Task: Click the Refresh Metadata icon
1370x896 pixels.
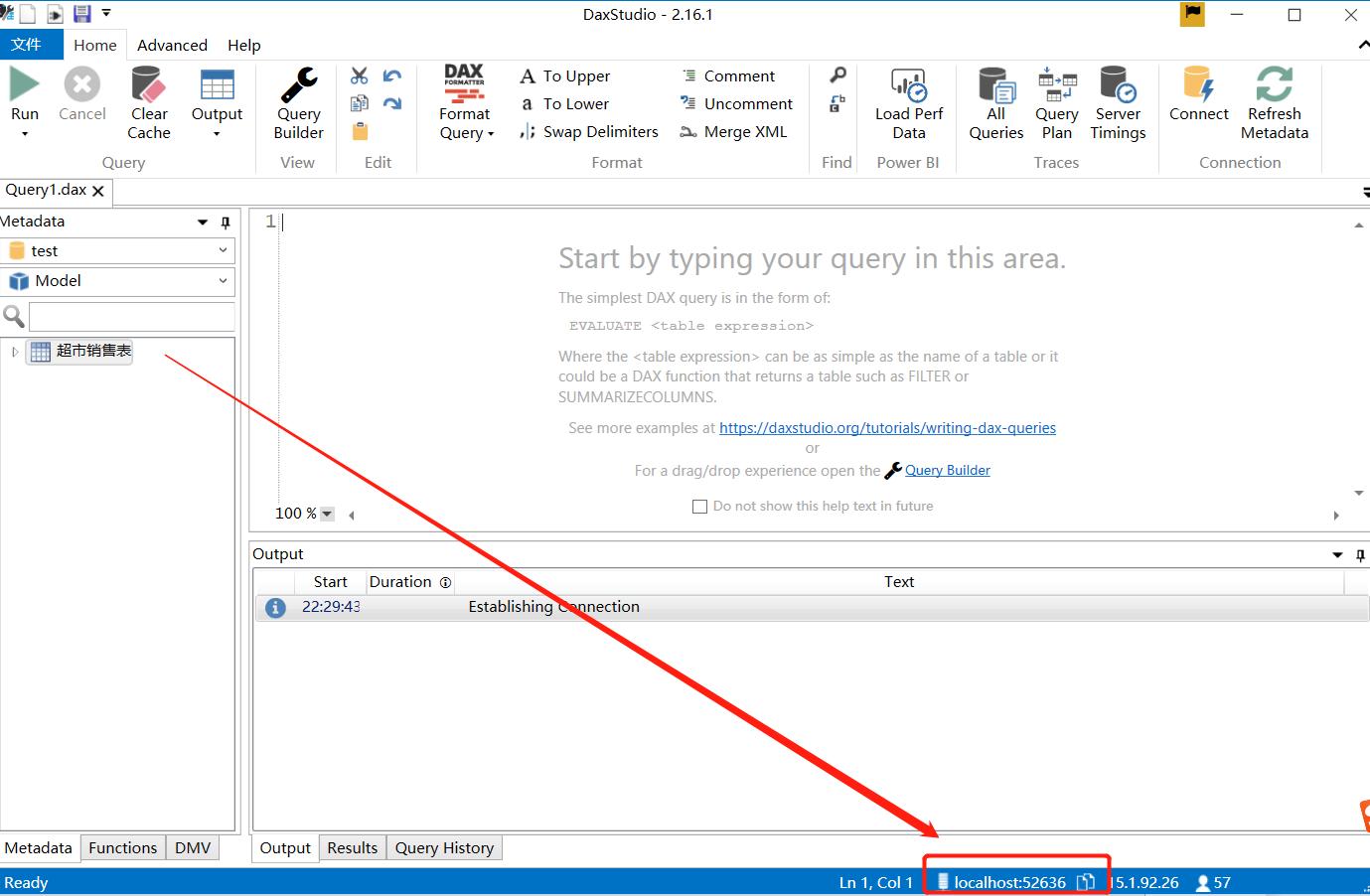Action: (1274, 85)
